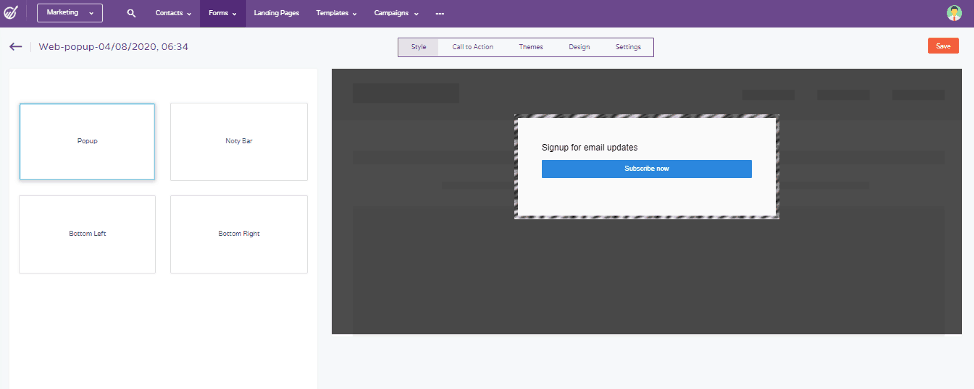This screenshot has height=389, width=974.
Task: Open the three-dots more menu
Action: (440, 14)
